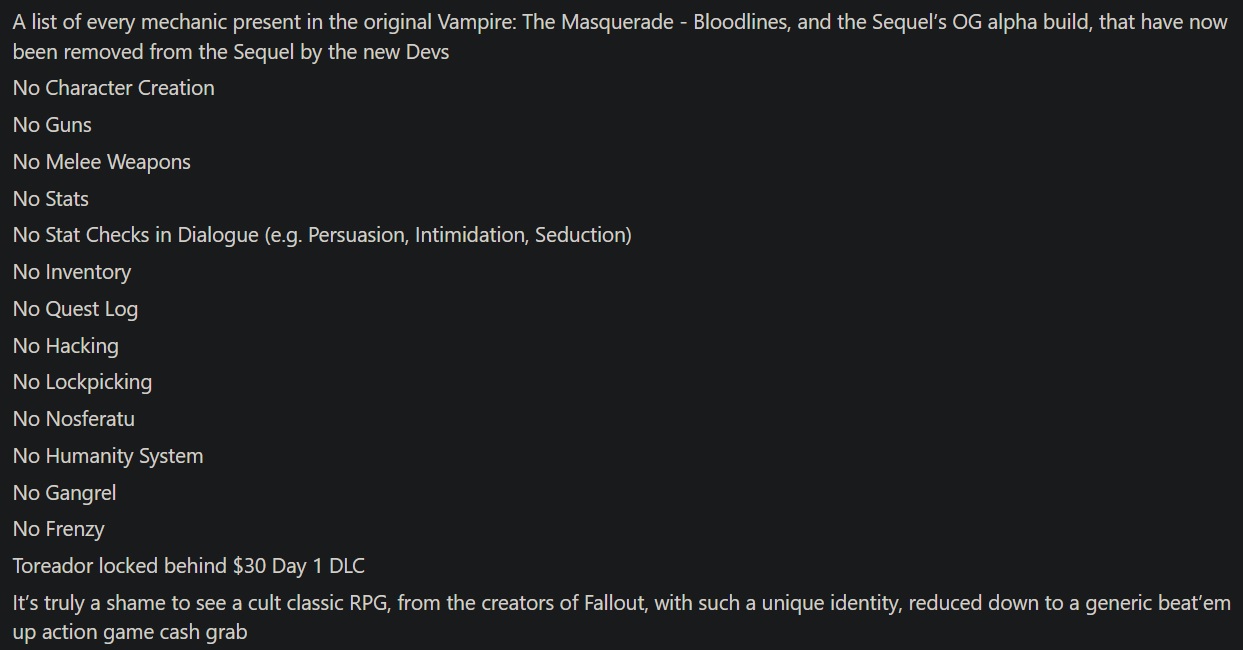Click on the "No Frenzy" line
The width and height of the screenshot is (1243, 650).
pyautogui.click(x=58, y=529)
